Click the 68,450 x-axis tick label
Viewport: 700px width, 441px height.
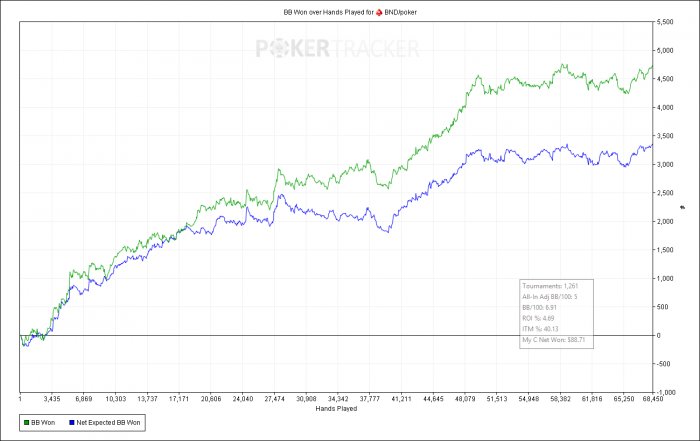(x=653, y=399)
